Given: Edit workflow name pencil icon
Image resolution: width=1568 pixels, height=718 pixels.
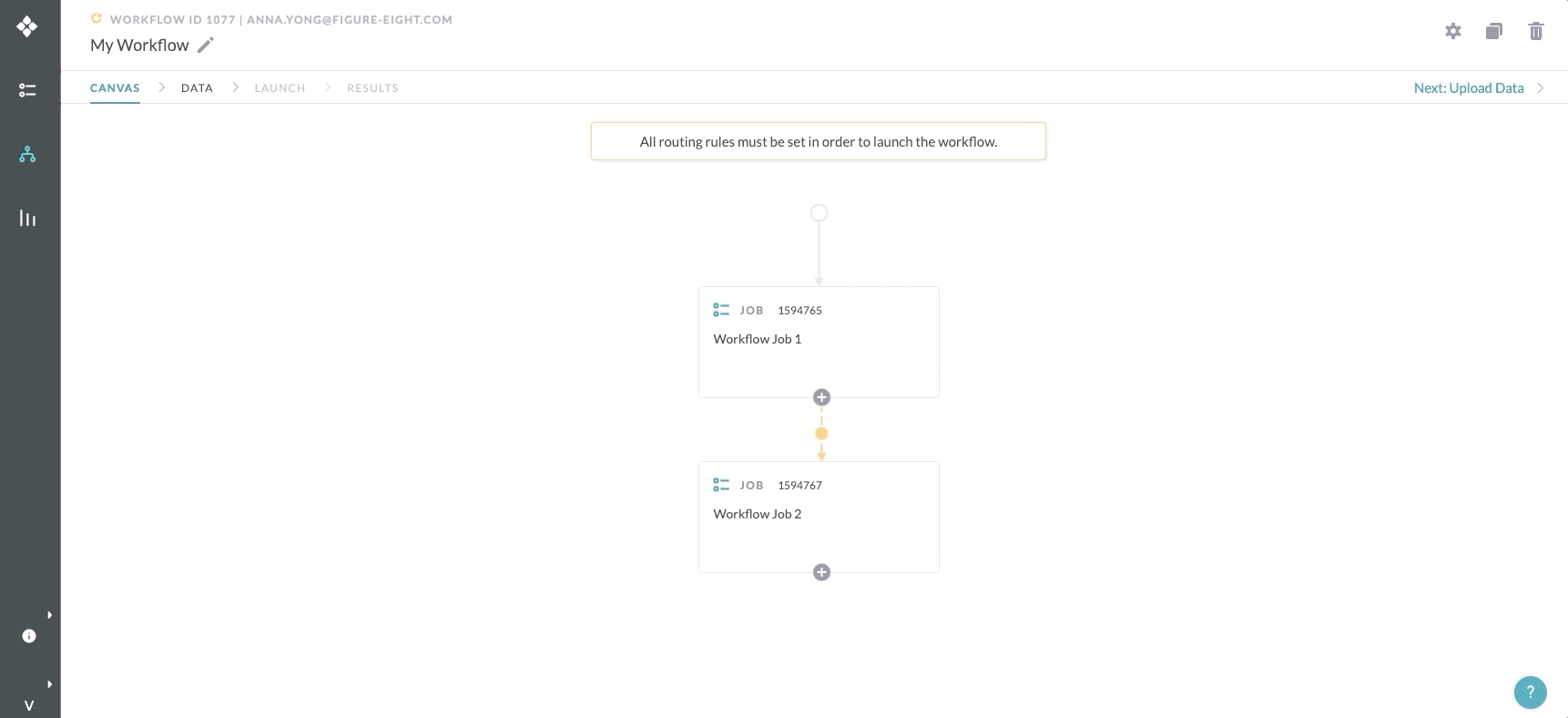Looking at the screenshot, I should coord(206,45).
